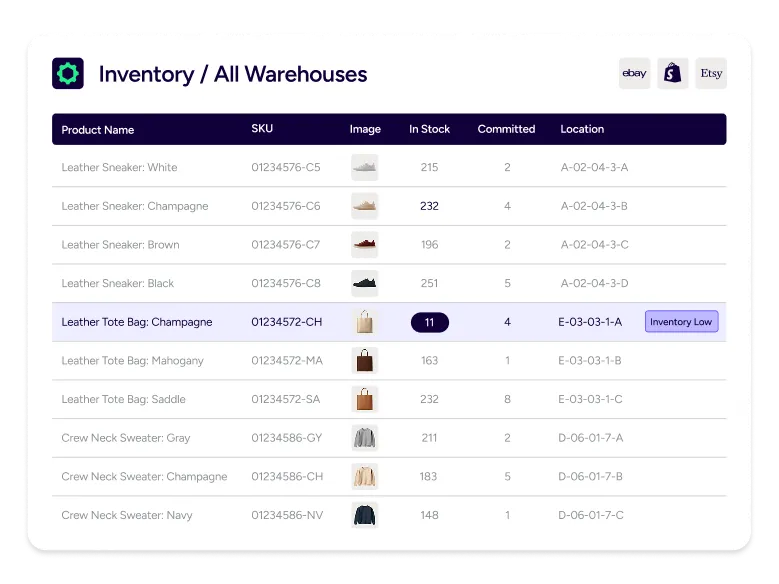Sort by the Committed column header

coord(506,129)
